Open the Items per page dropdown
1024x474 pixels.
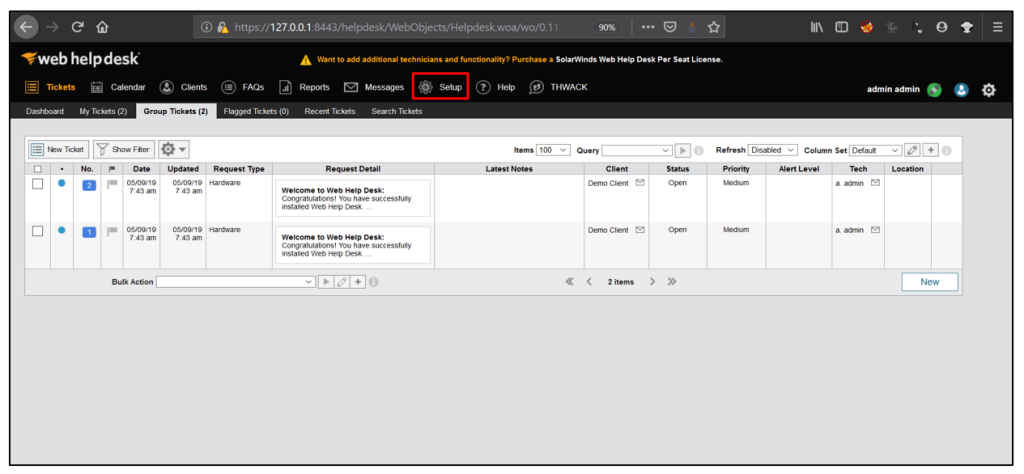click(553, 150)
